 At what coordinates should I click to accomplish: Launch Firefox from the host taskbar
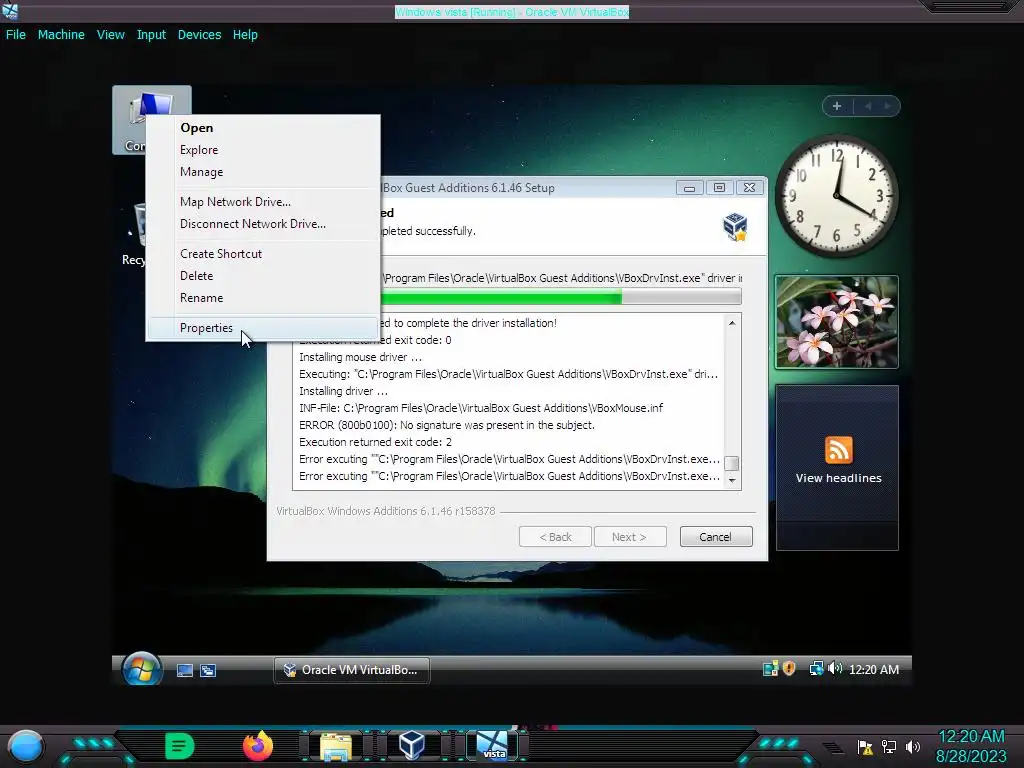tap(258, 746)
